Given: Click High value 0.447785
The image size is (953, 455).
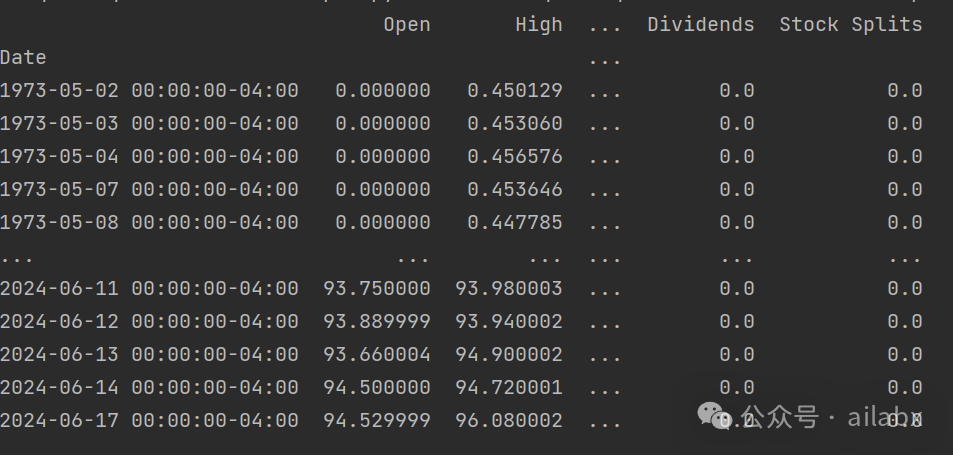Looking at the screenshot, I should click(x=515, y=222).
